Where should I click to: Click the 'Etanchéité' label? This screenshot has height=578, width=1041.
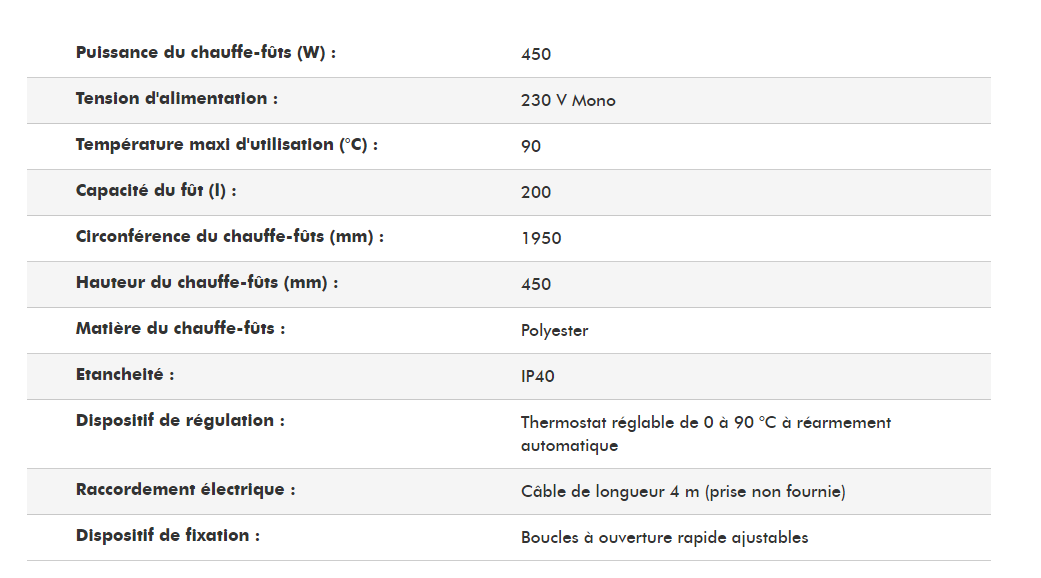125,375
